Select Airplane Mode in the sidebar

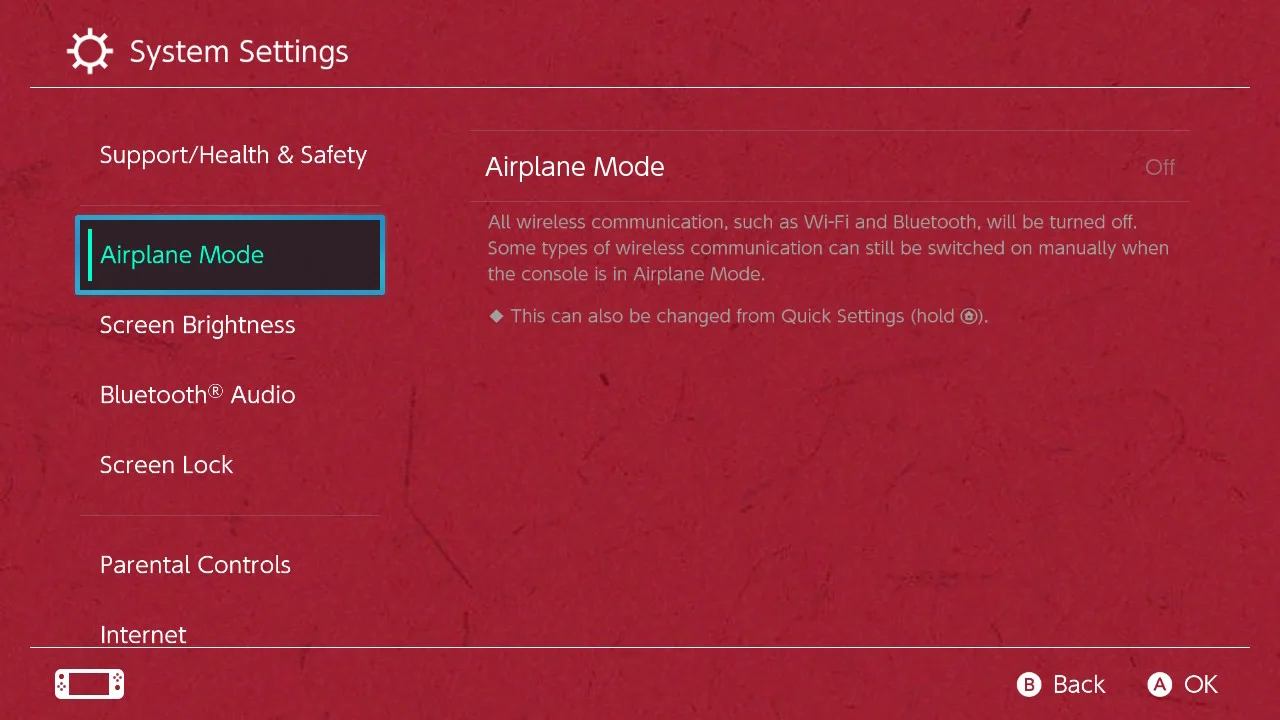coord(230,255)
